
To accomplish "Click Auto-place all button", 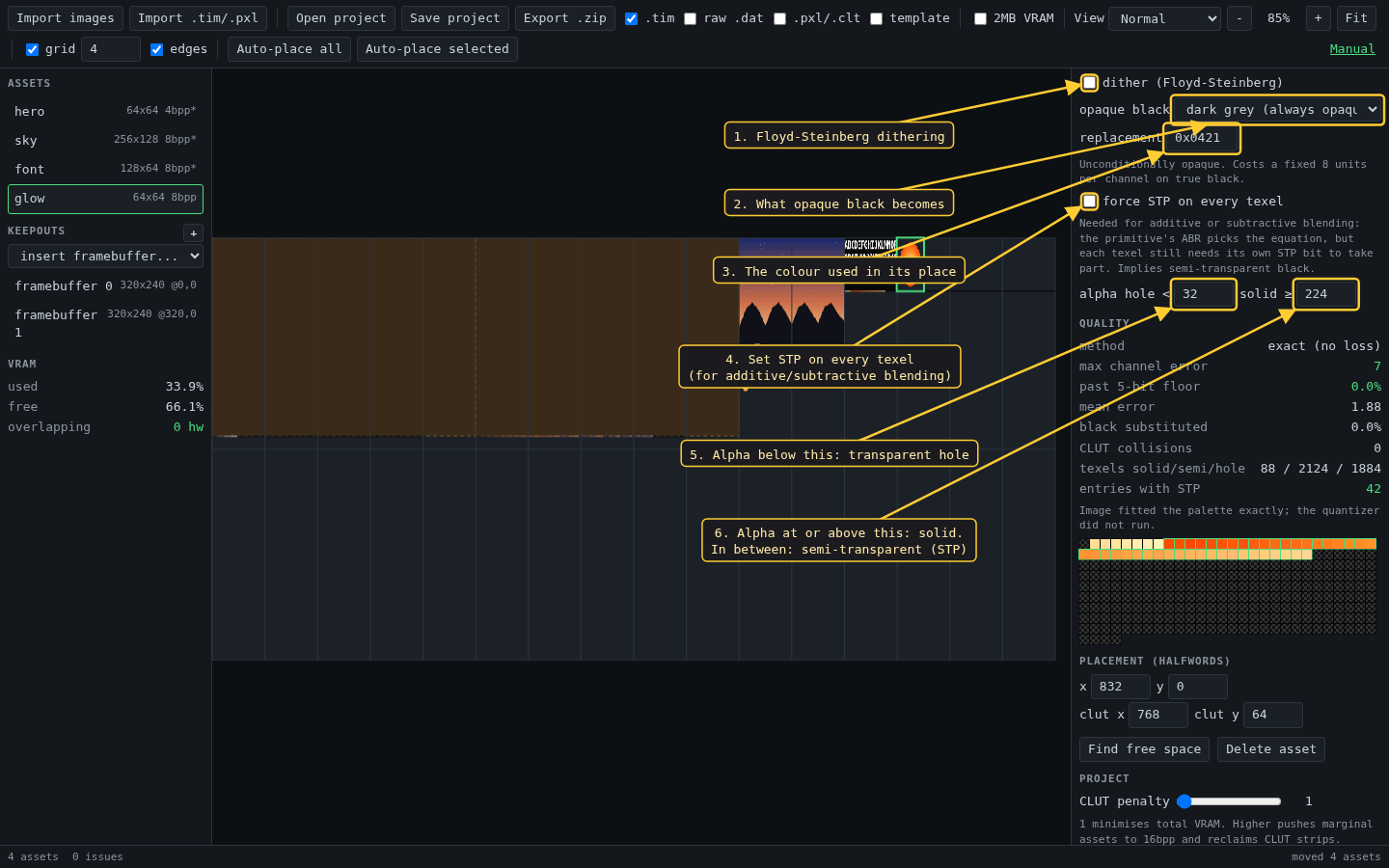I will pos(289,49).
